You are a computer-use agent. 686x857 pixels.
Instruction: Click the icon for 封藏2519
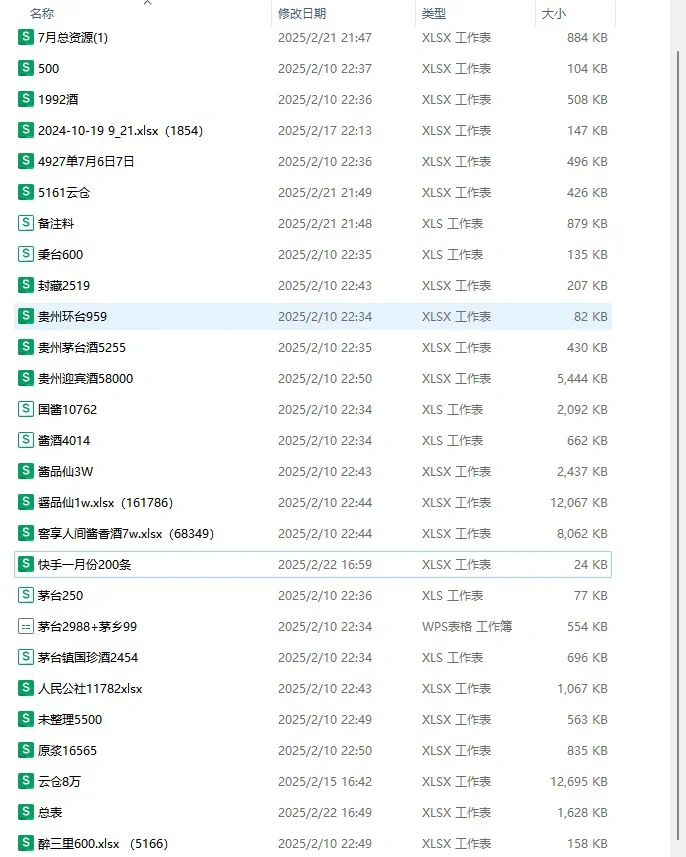pyautogui.click(x=26, y=285)
